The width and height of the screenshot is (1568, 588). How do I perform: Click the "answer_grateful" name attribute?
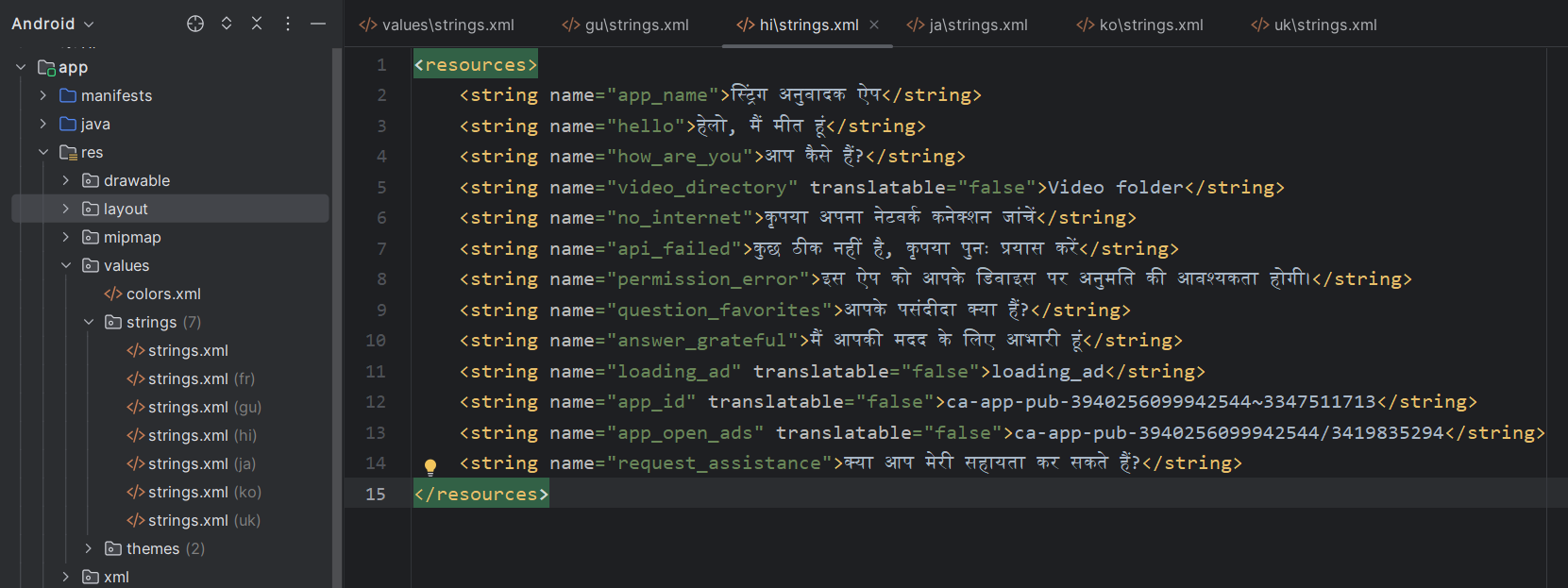702,340
